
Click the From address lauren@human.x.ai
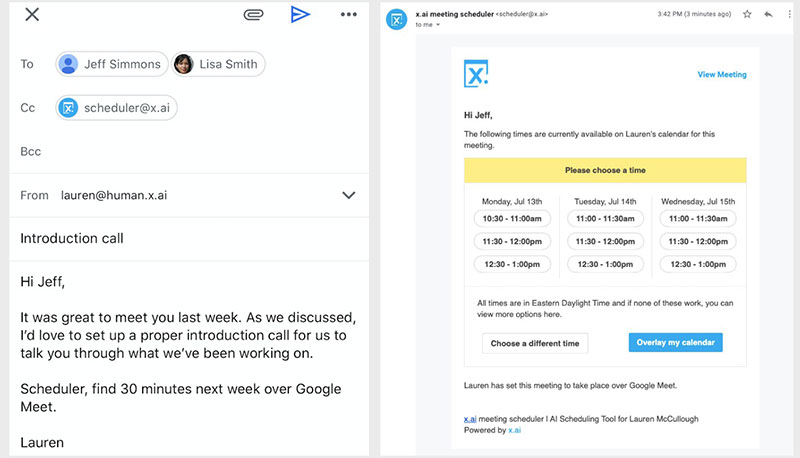click(x=114, y=195)
